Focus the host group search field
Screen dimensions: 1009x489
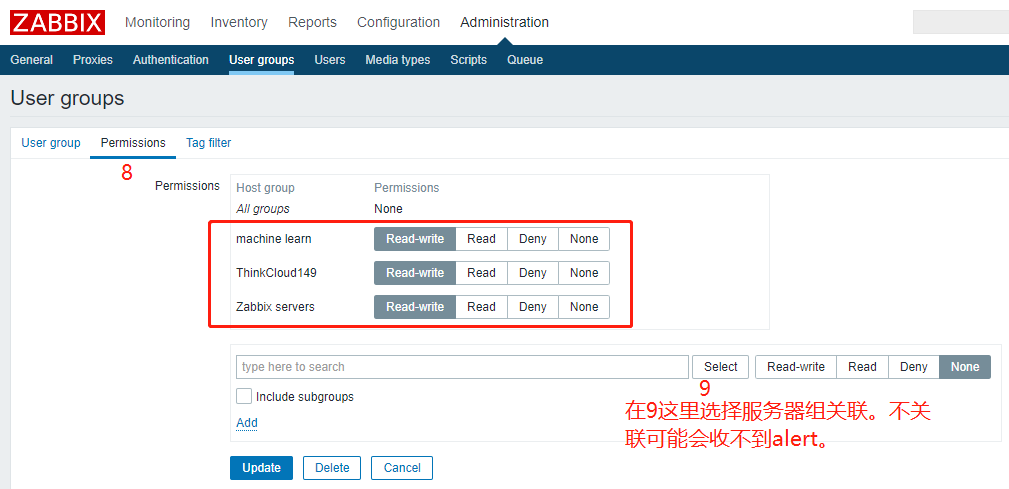(x=462, y=367)
